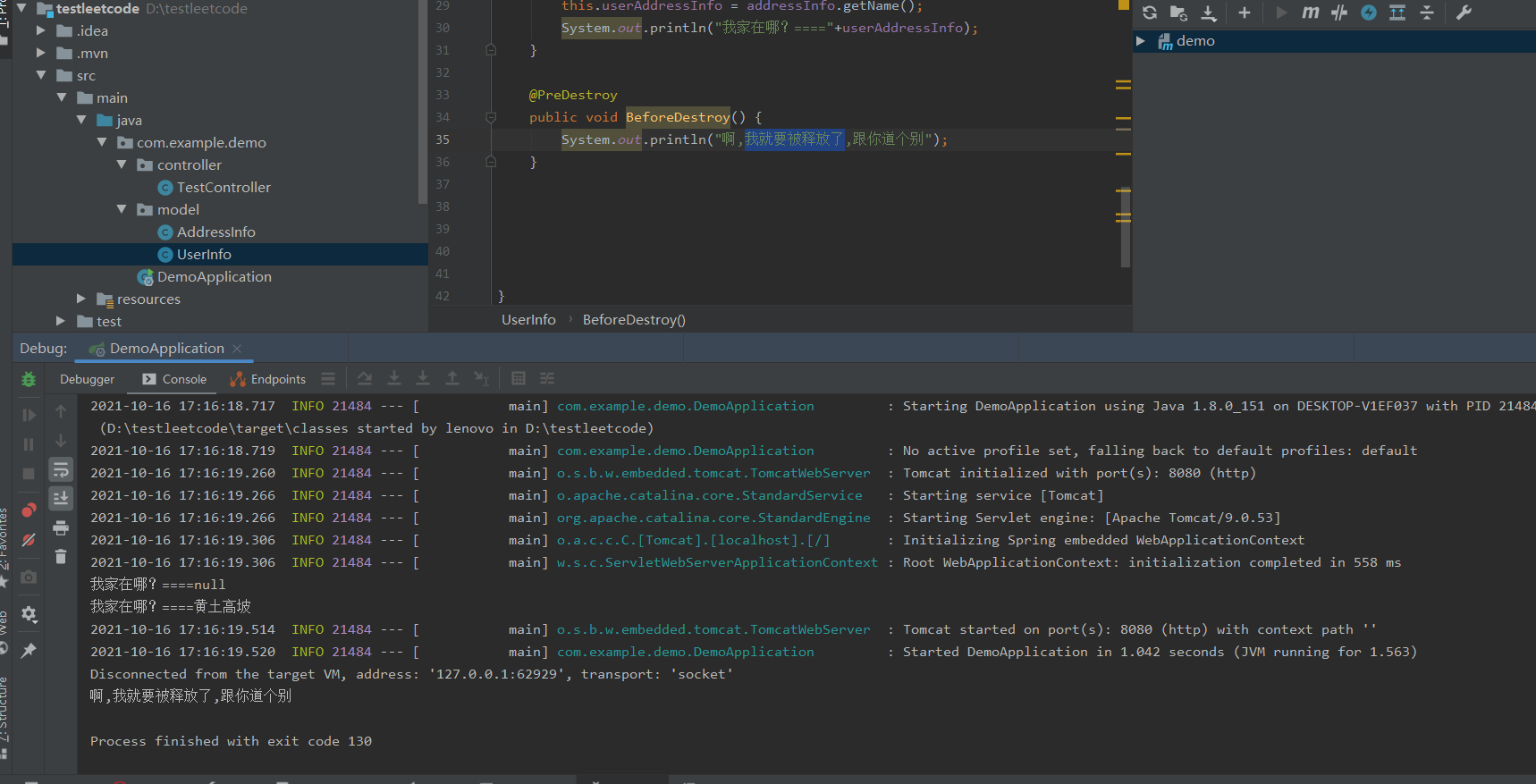Collapse the src folder
The image size is (1536, 784).
point(40,75)
